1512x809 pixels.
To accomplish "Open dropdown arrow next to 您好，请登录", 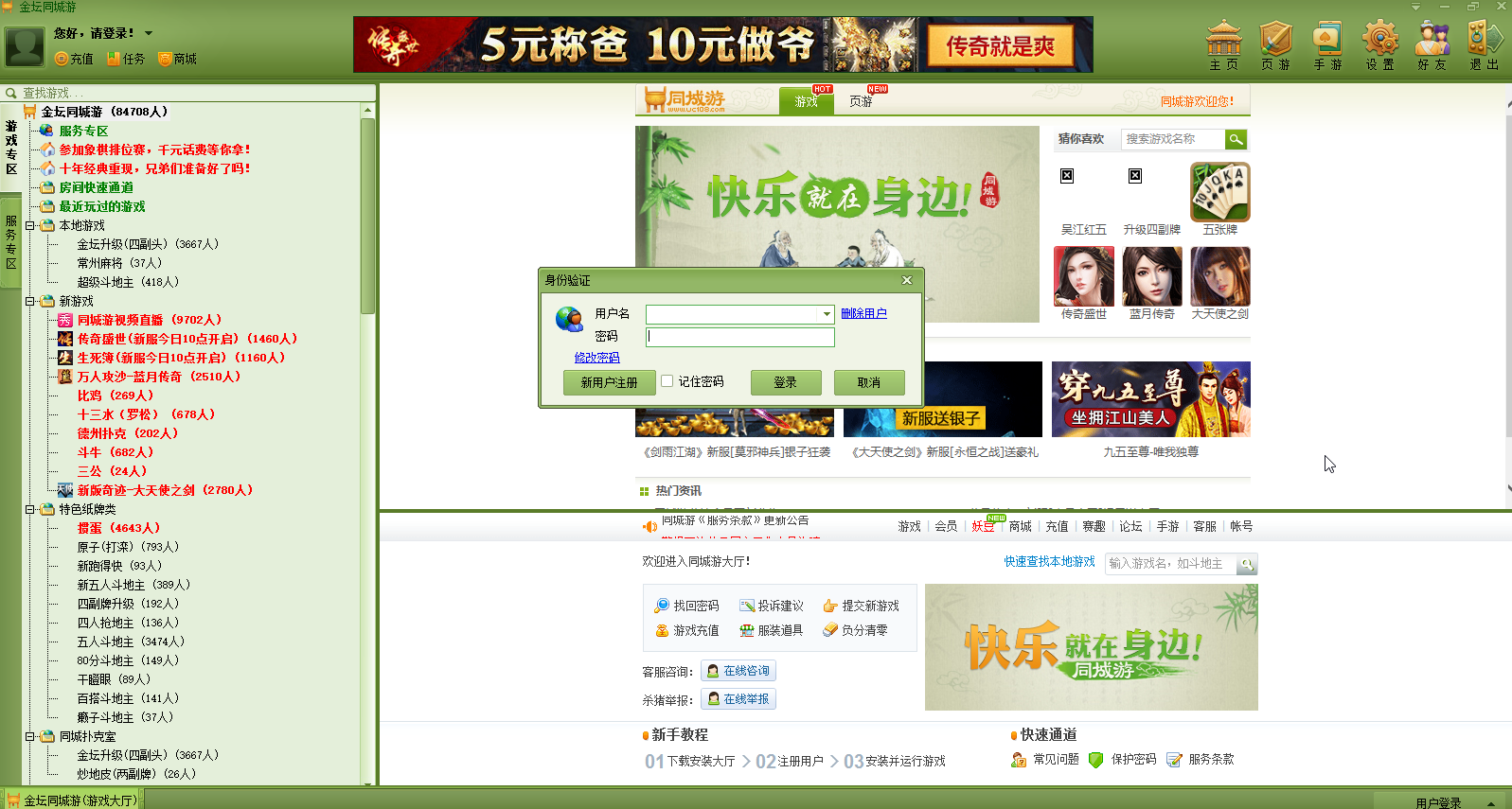I will click(149, 33).
